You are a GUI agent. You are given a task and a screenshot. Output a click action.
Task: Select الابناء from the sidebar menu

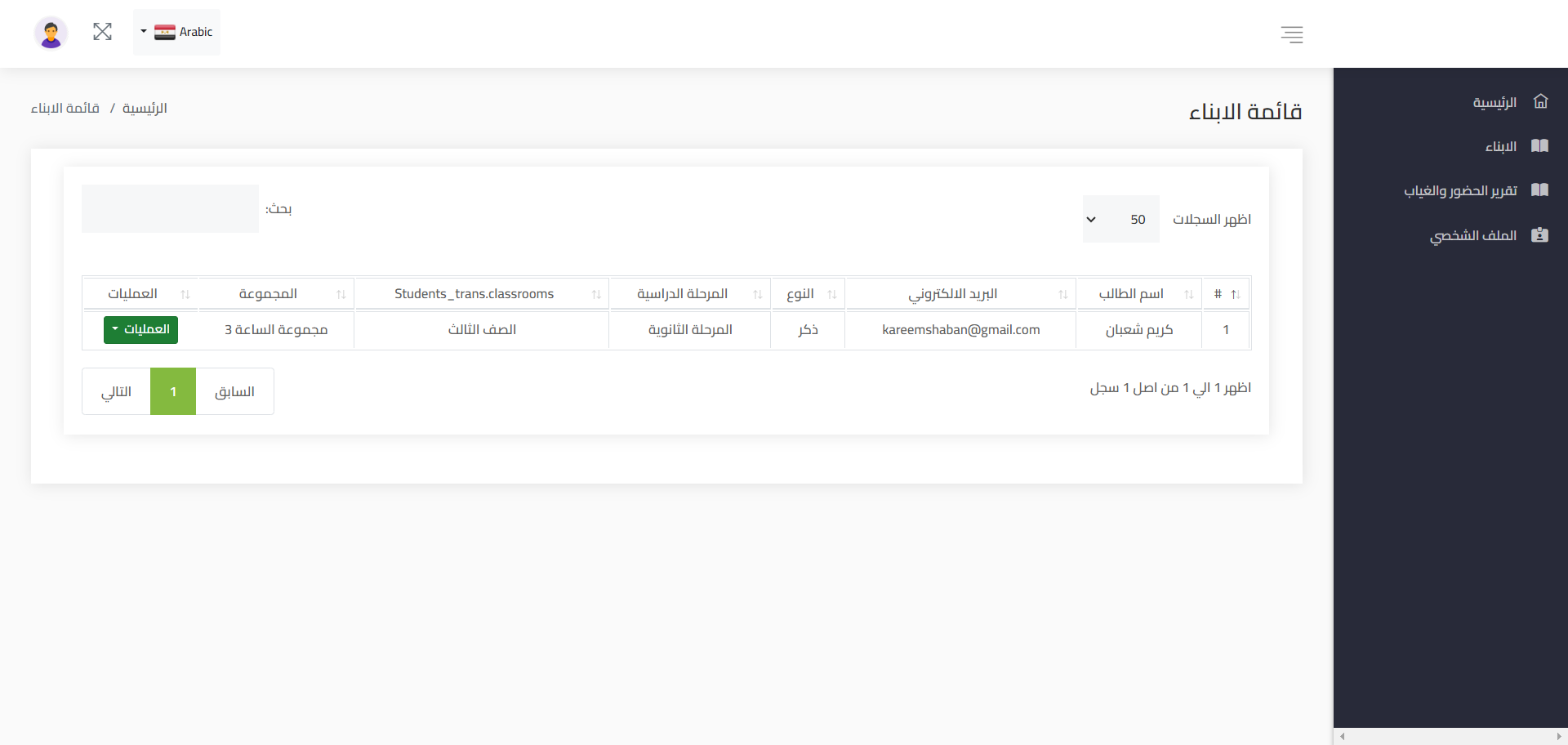coord(1501,146)
